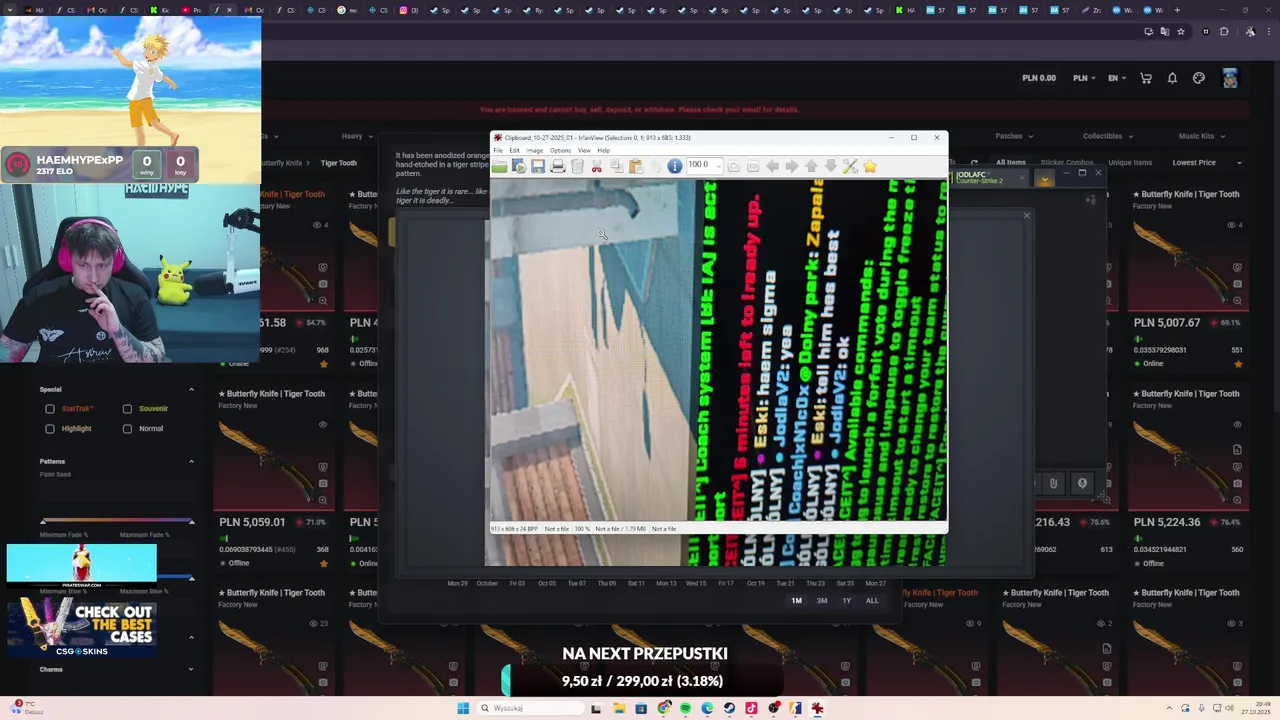The image size is (1280, 720).
Task: IrfanView settings tools icon
Action: tap(849, 166)
